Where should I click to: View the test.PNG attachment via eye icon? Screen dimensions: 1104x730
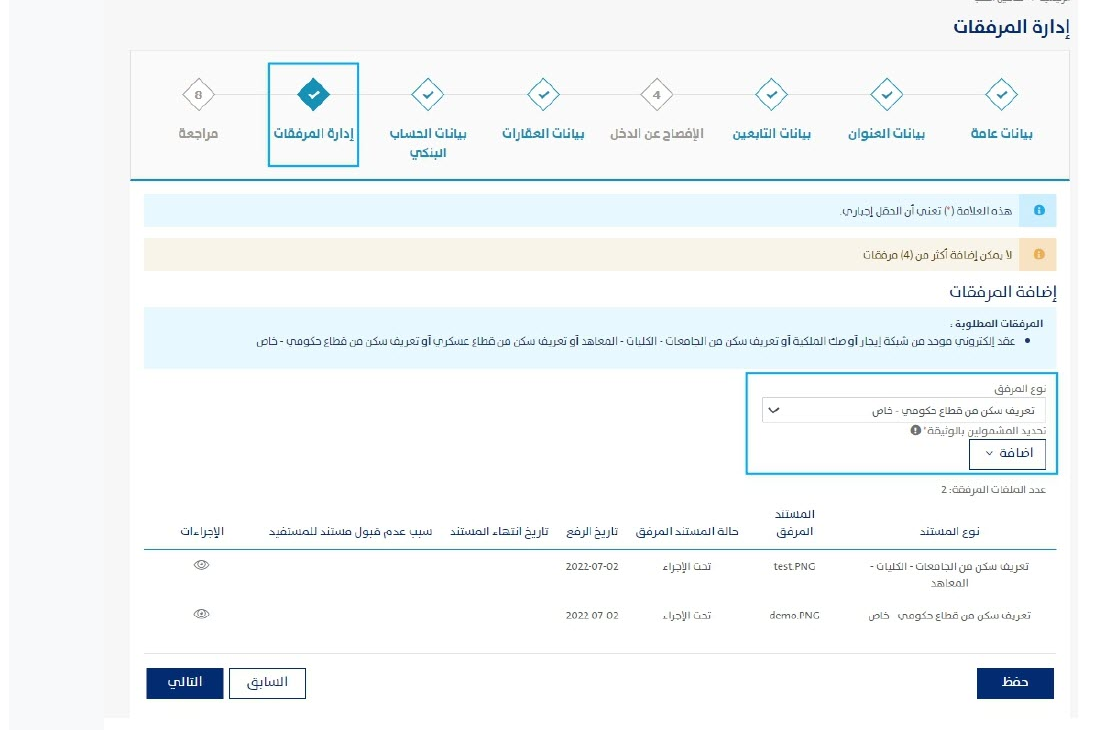click(201, 565)
